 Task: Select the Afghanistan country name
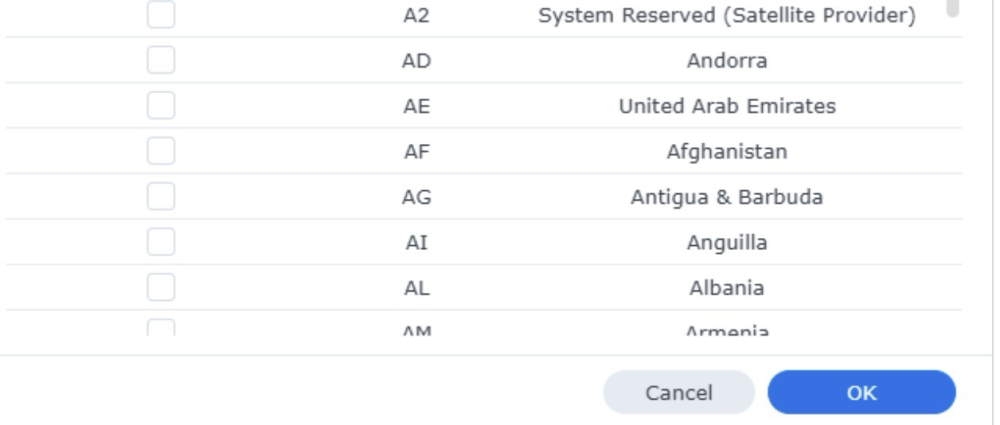[727, 152]
